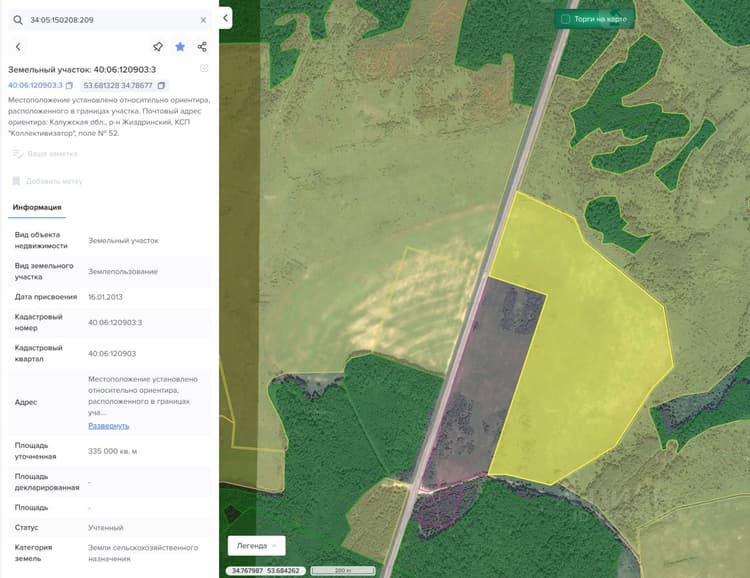Click the small icon beside parcel title
Viewport: 750px width, 578px height.
[204, 68]
